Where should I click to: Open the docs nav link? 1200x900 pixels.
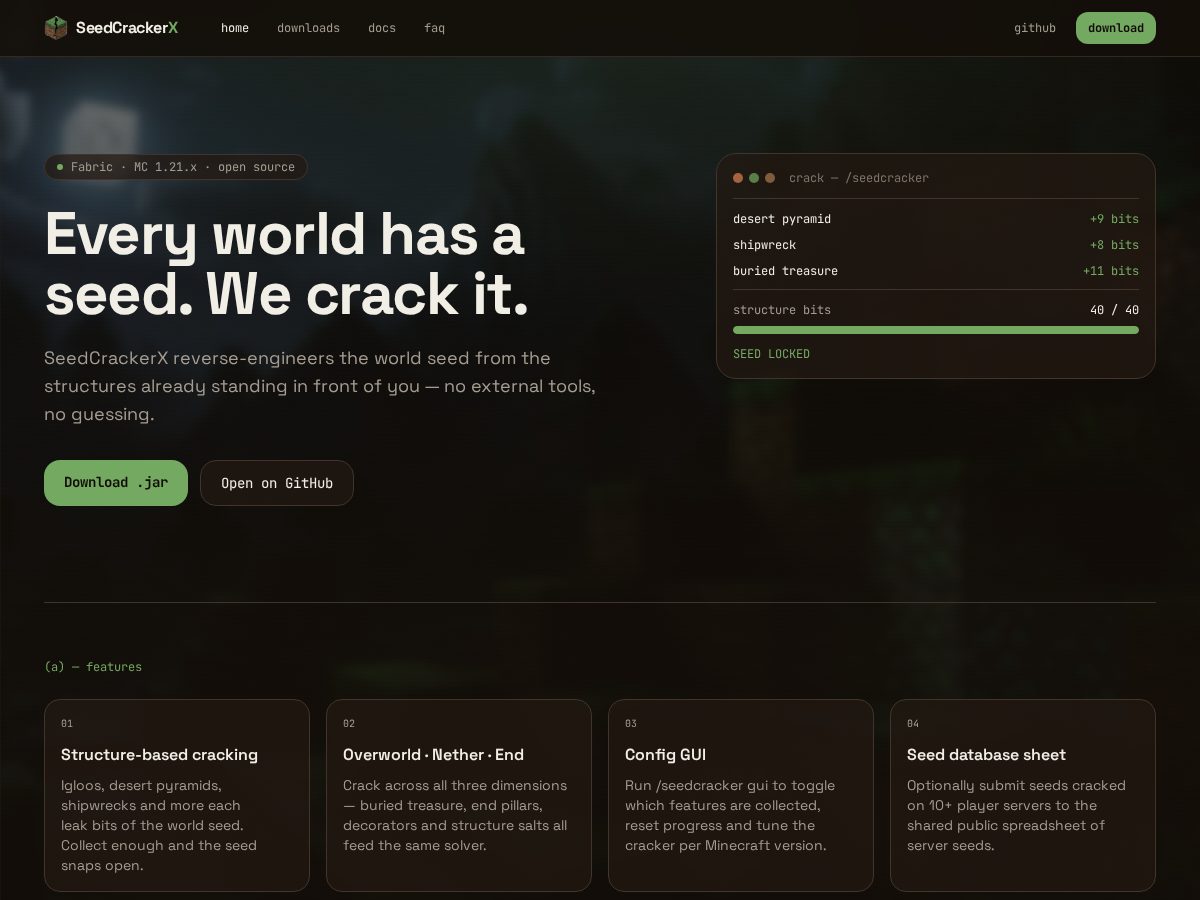[x=382, y=28]
